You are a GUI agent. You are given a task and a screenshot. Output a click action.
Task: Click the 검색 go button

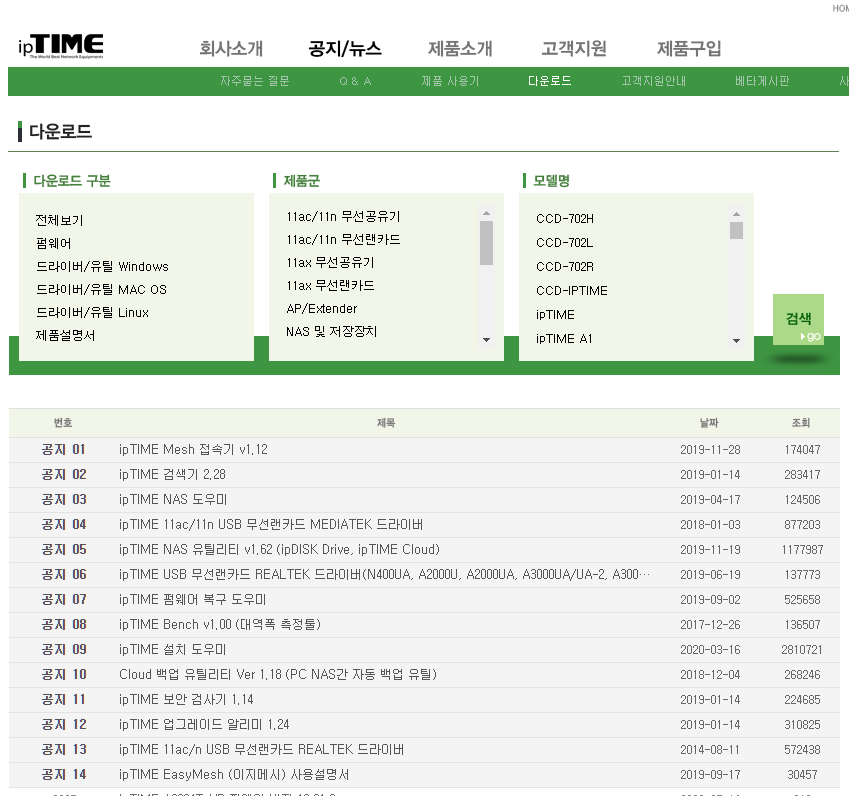tap(799, 320)
